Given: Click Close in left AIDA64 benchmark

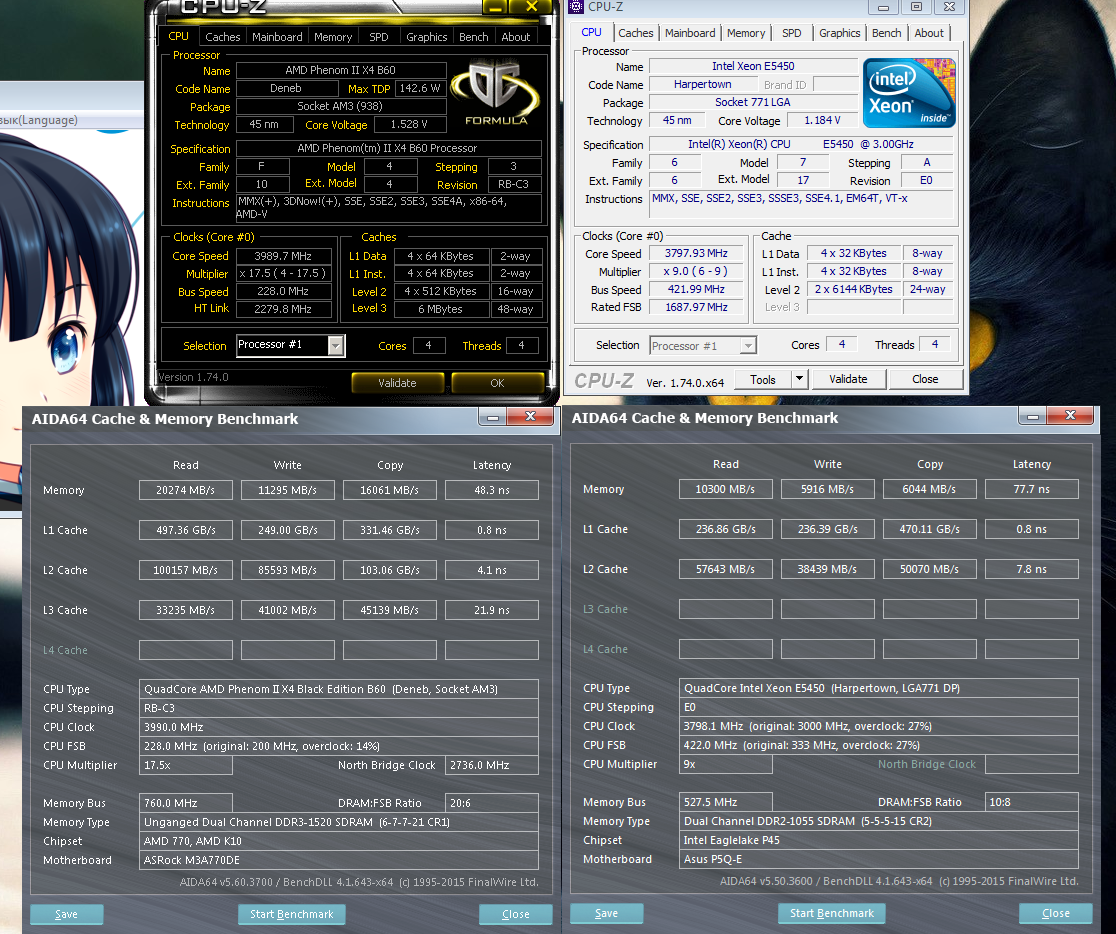Looking at the screenshot, I should coord(515,914).
